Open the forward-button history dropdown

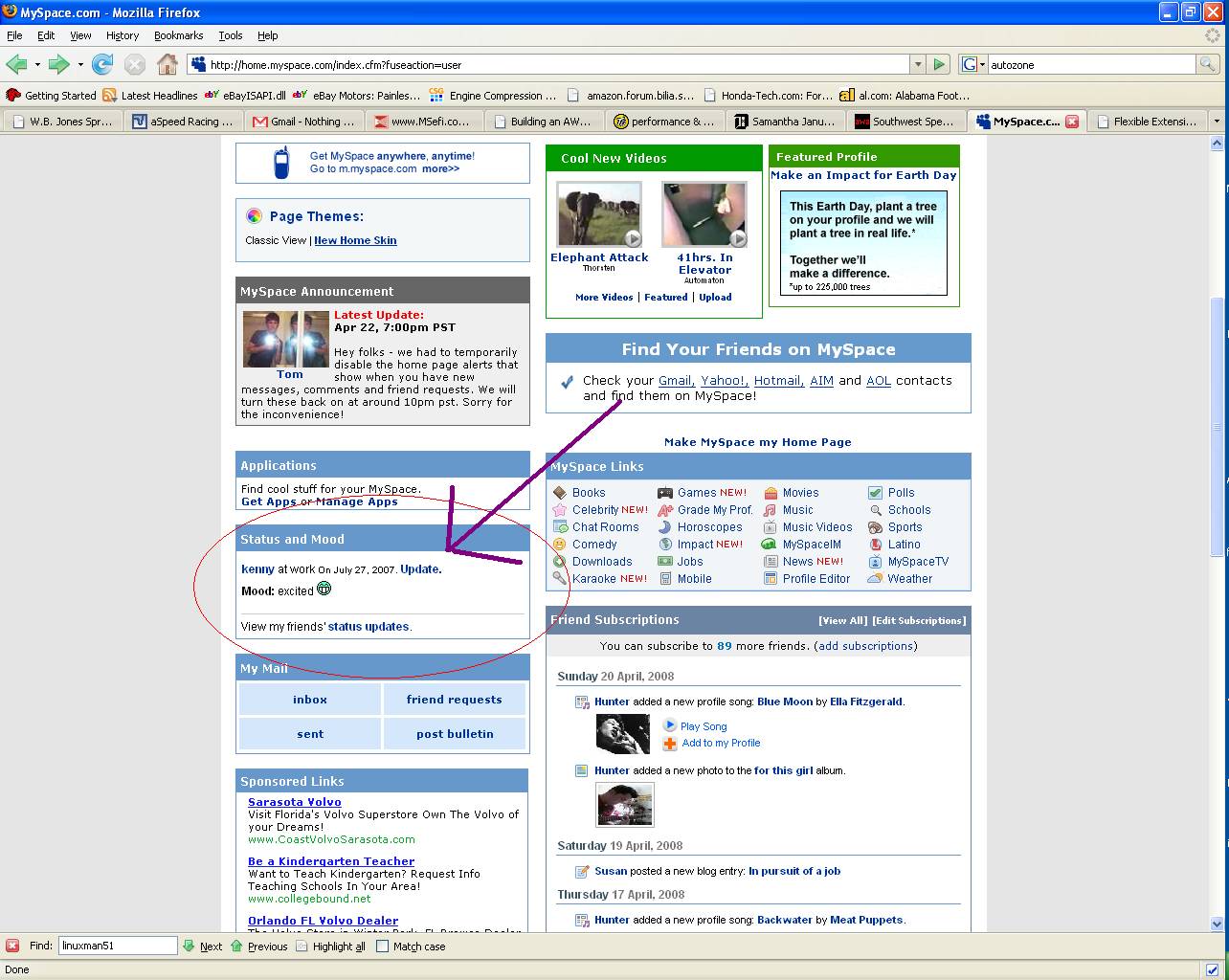point(80,64)
